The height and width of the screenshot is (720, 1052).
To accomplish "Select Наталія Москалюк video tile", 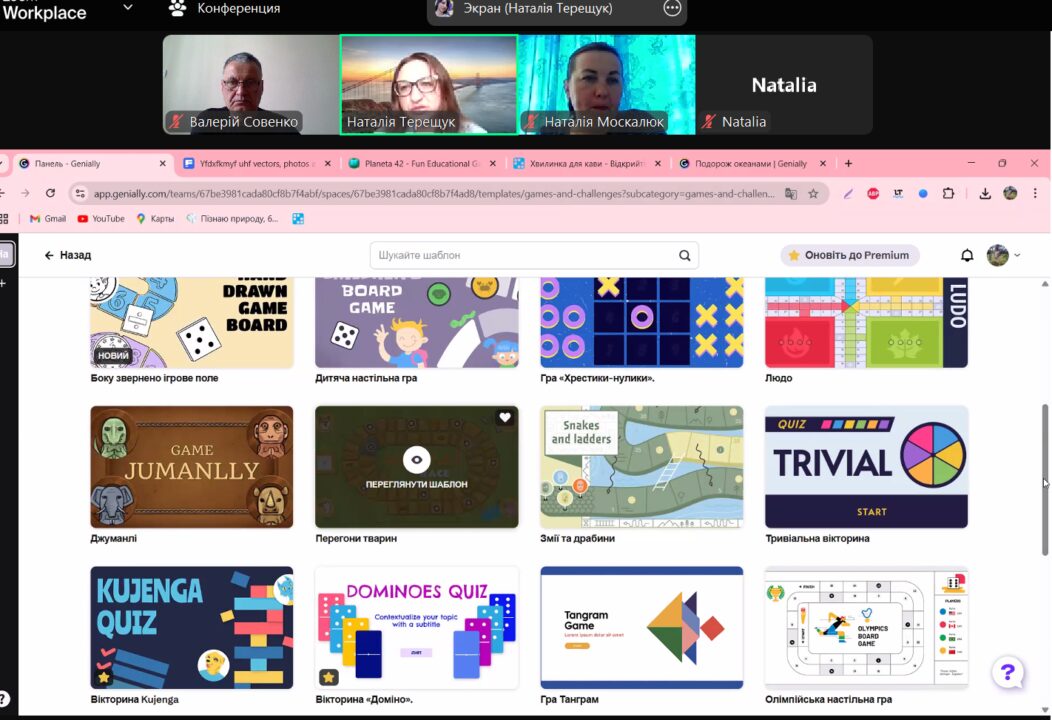I will [x=607, y=85].
